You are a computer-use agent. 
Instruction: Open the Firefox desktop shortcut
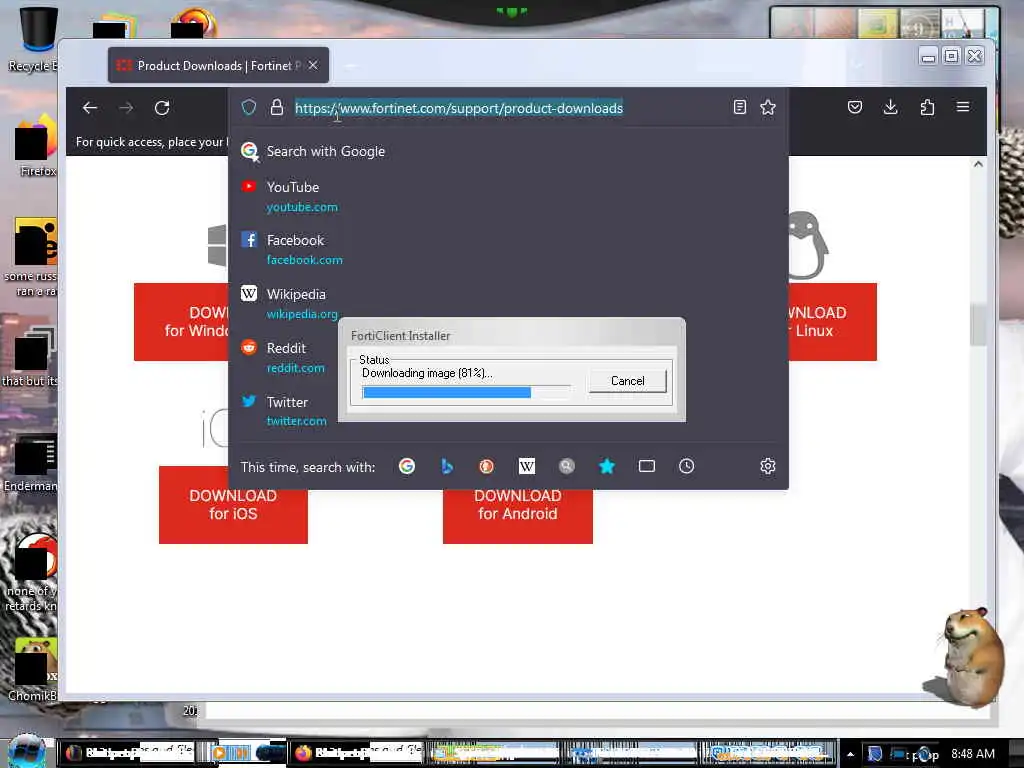point(34,147)
